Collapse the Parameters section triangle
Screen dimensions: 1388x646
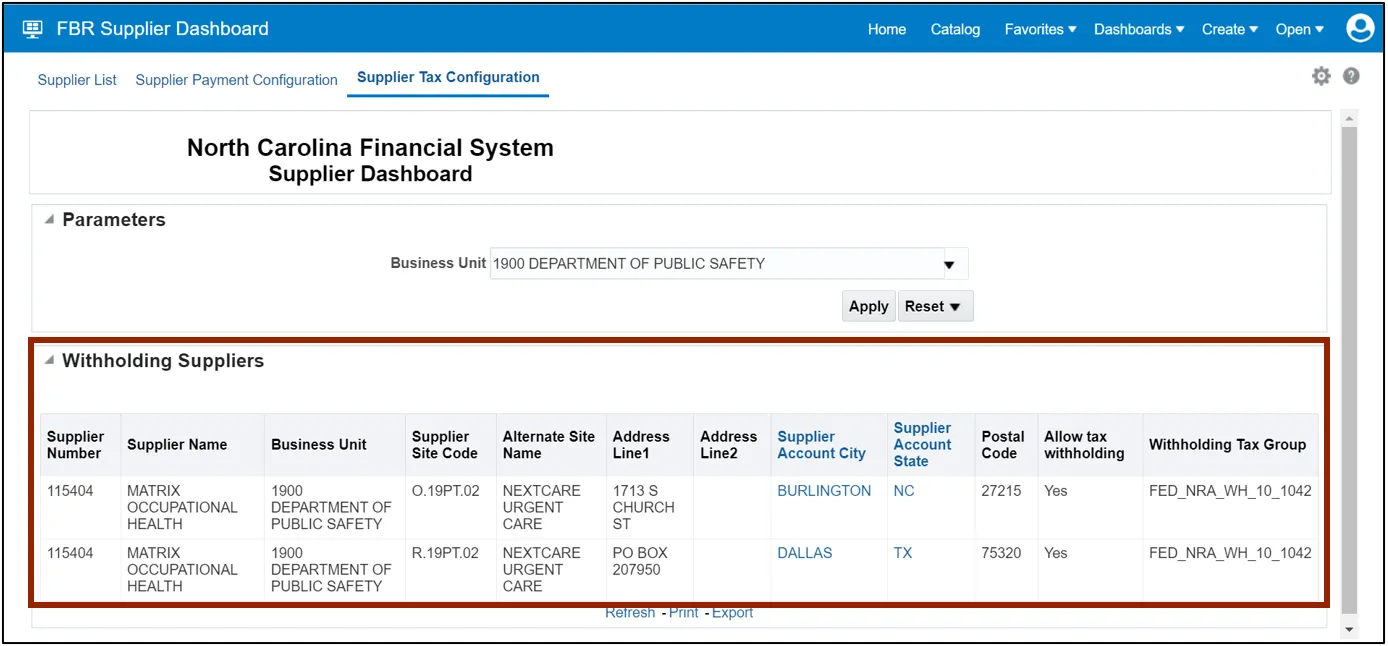(49, 220)
